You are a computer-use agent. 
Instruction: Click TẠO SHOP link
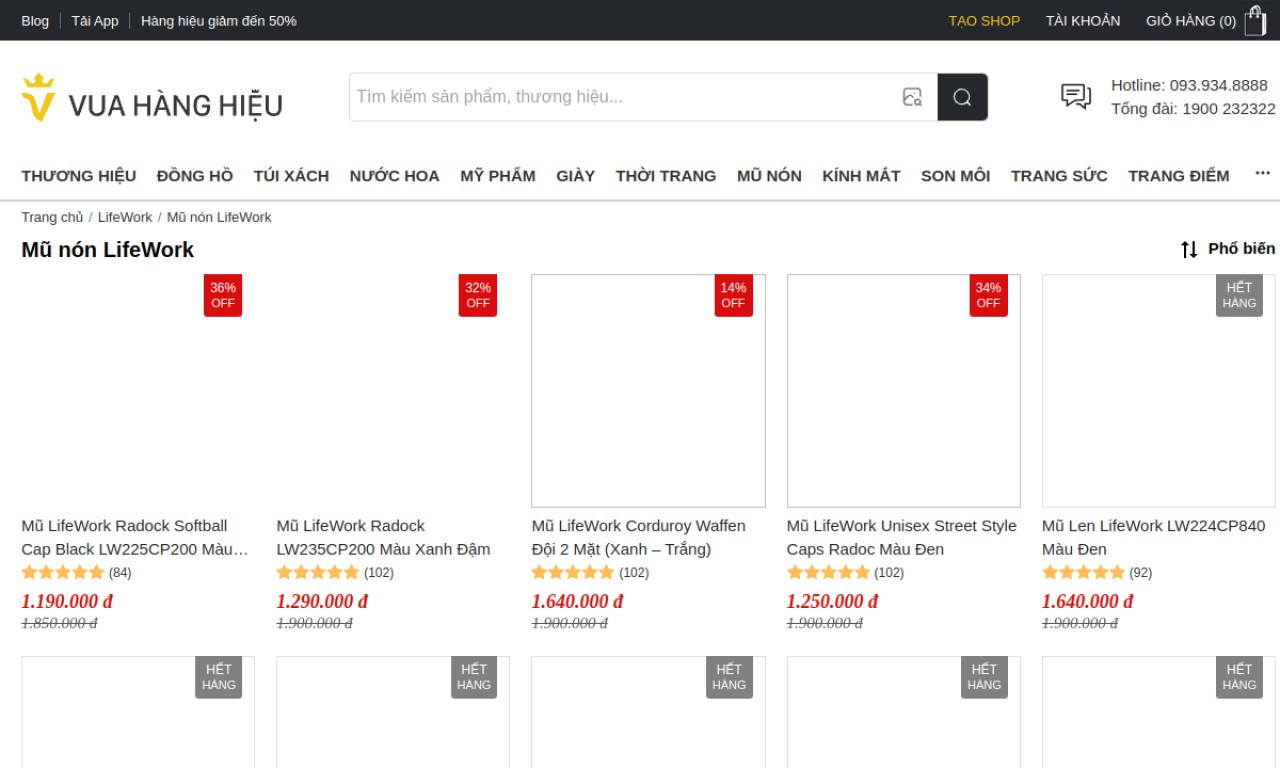click(x=984, y=20)
